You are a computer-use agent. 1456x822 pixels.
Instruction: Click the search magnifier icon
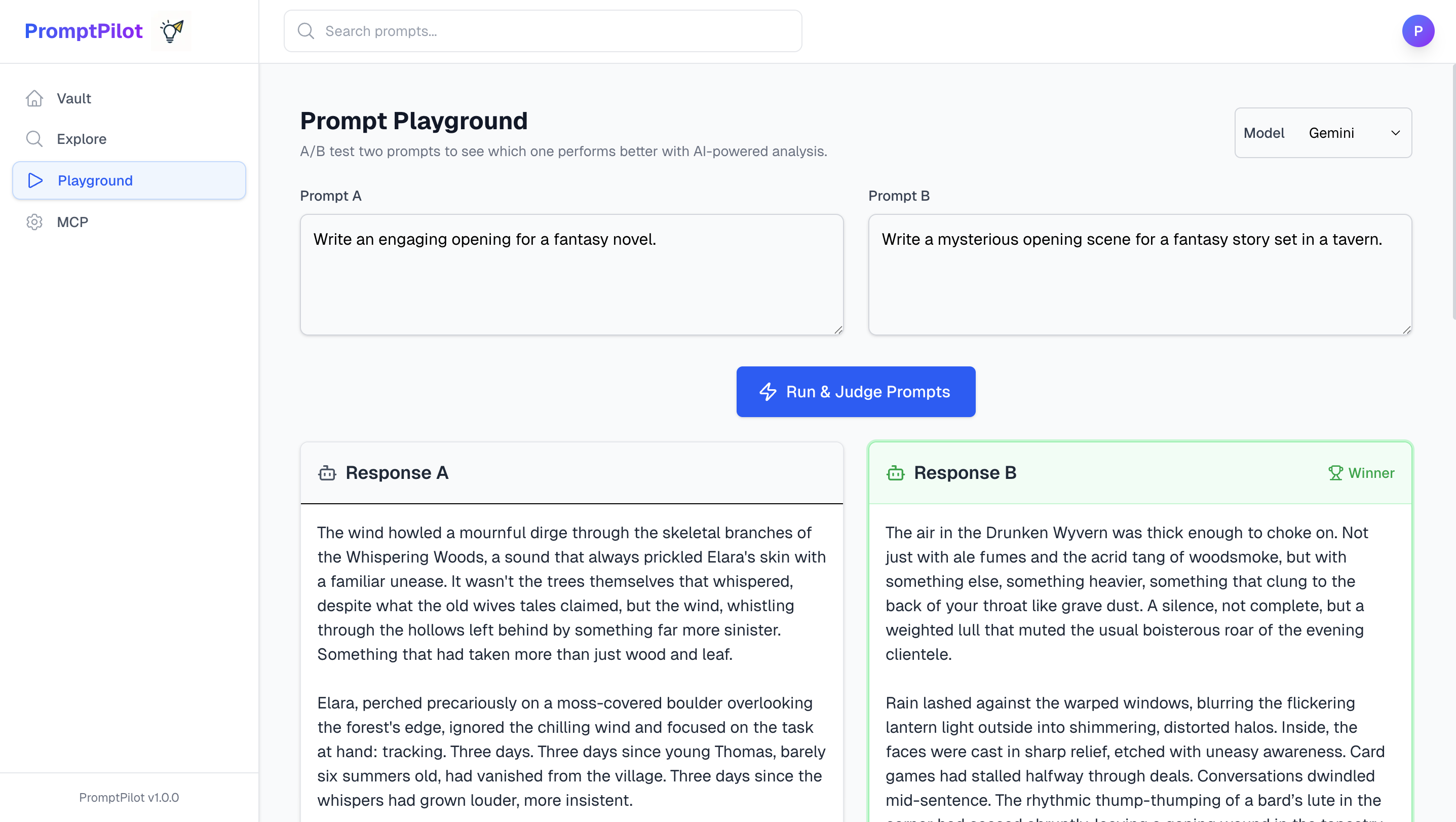tap(306, 31)
